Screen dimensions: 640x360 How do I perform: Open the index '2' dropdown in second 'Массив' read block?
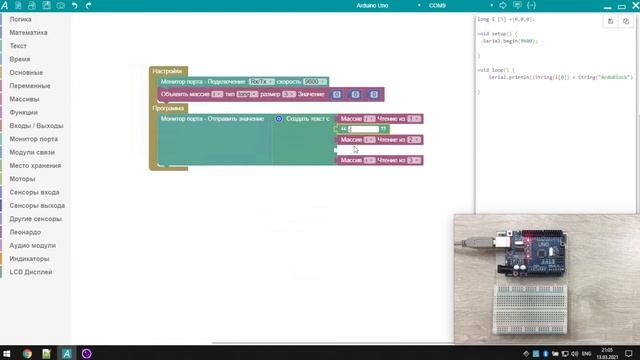[414, 140]
